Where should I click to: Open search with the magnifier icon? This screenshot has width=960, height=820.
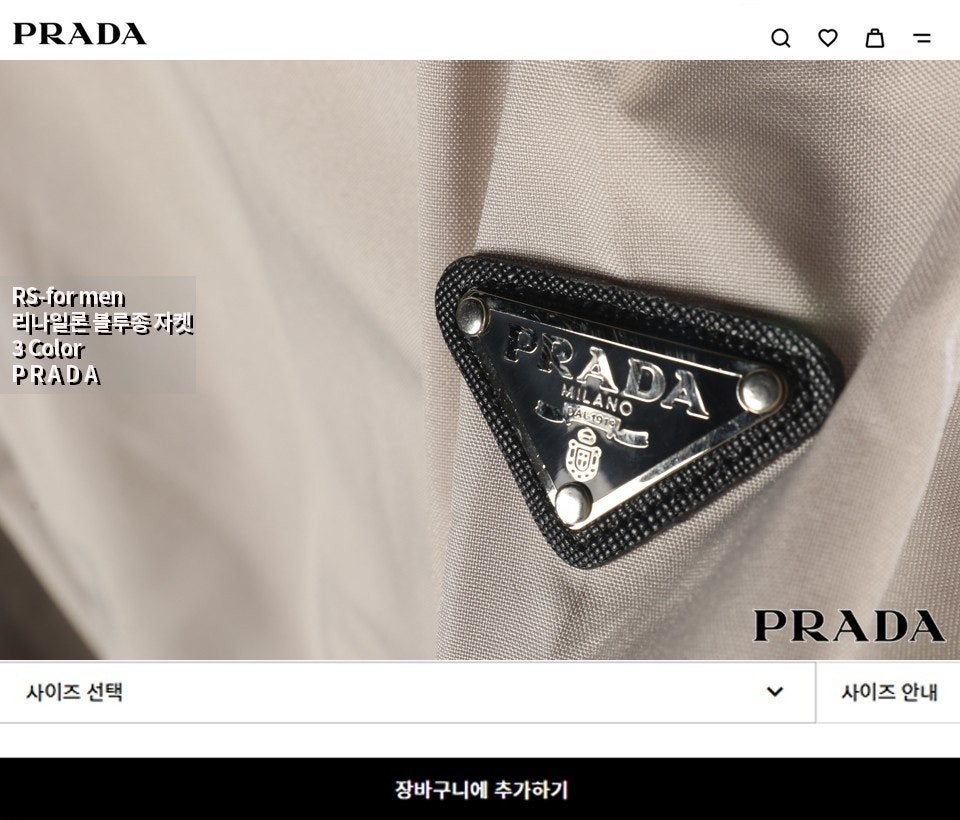[x=781, y=38]
